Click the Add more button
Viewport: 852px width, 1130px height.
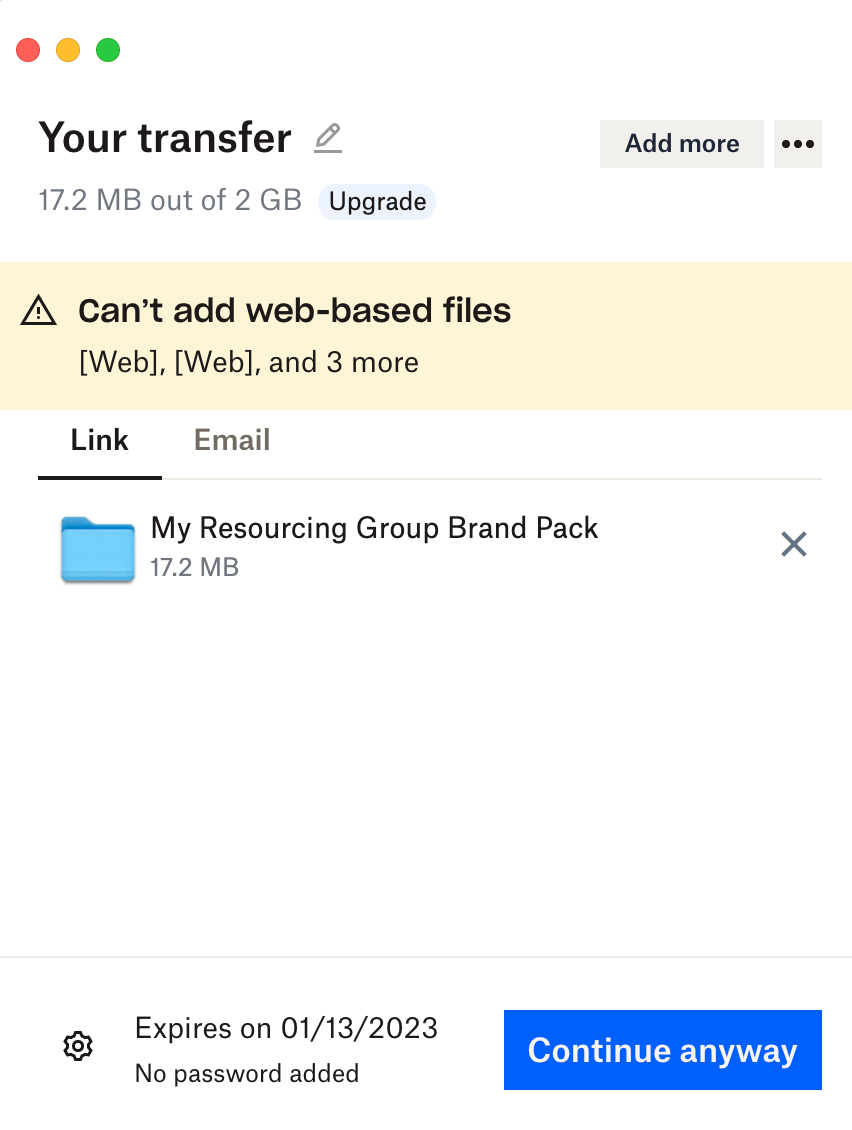pos(681,144)
